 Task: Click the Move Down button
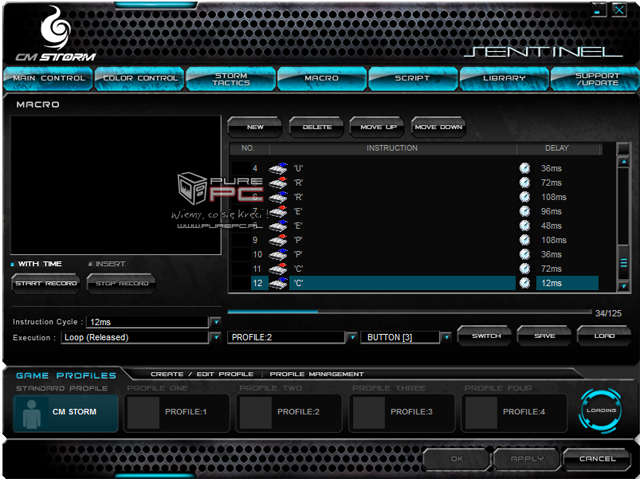point(438,127)
